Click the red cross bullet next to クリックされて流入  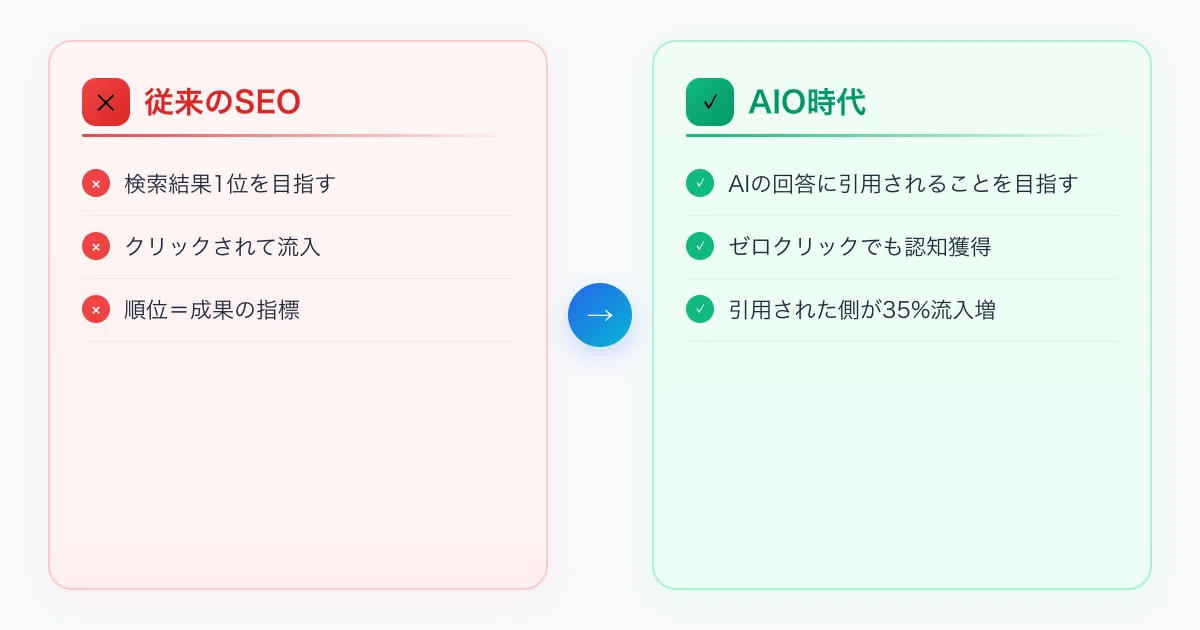tap(96, 247)
